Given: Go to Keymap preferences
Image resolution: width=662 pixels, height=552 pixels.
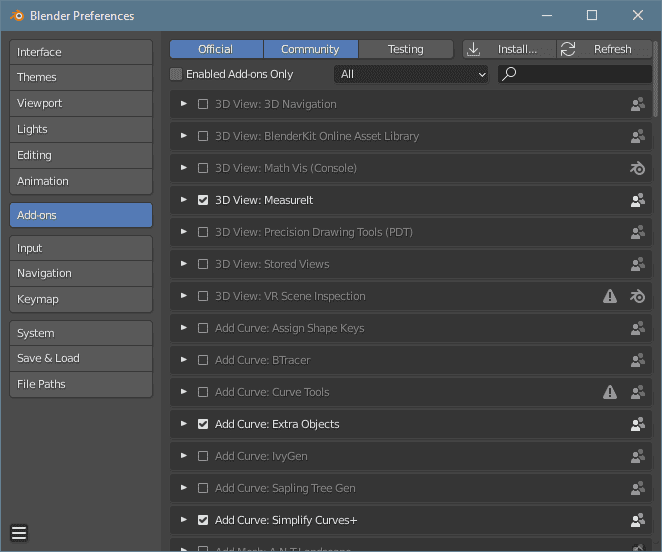Looking at the screenshot, I should 81,299.
